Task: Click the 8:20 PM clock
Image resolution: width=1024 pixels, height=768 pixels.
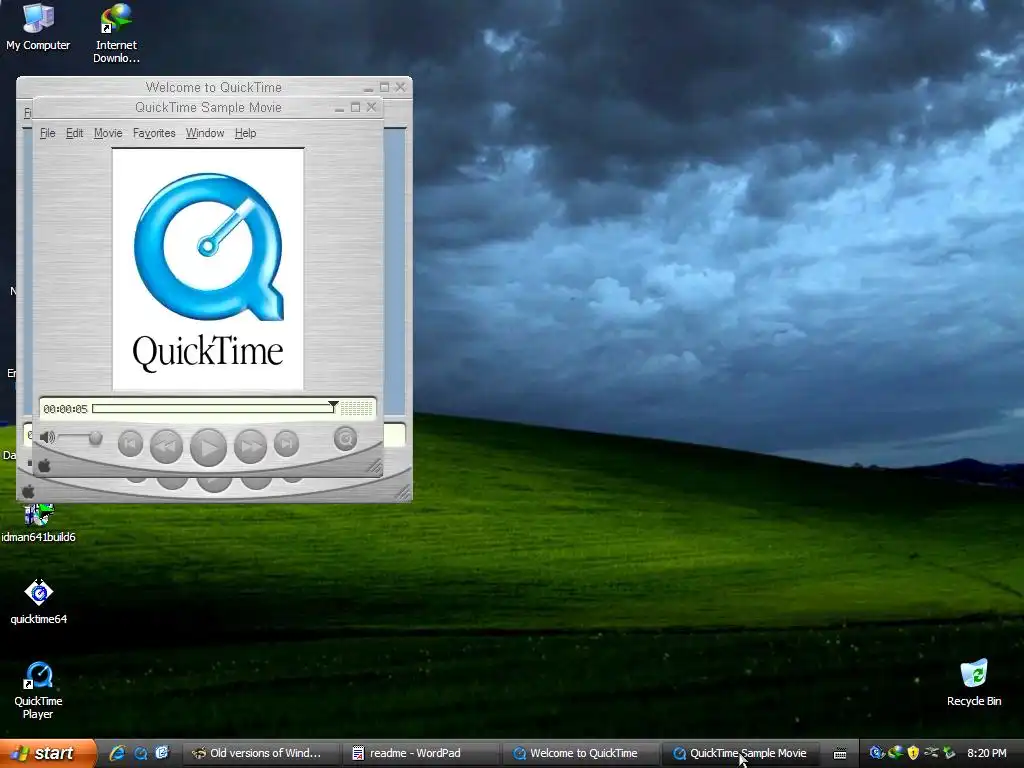Action: point(987,754)
